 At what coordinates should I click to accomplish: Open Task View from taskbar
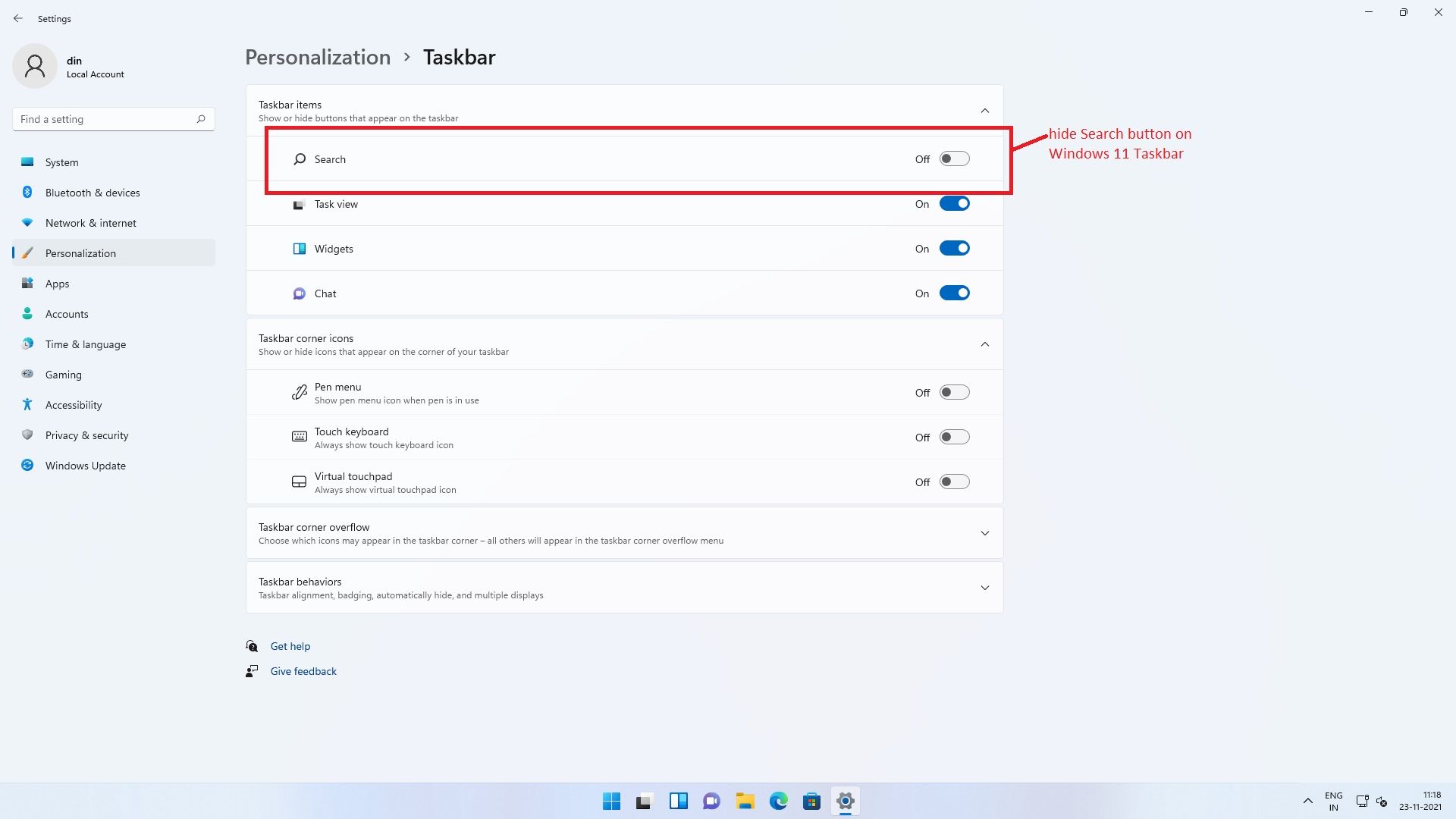644,801
